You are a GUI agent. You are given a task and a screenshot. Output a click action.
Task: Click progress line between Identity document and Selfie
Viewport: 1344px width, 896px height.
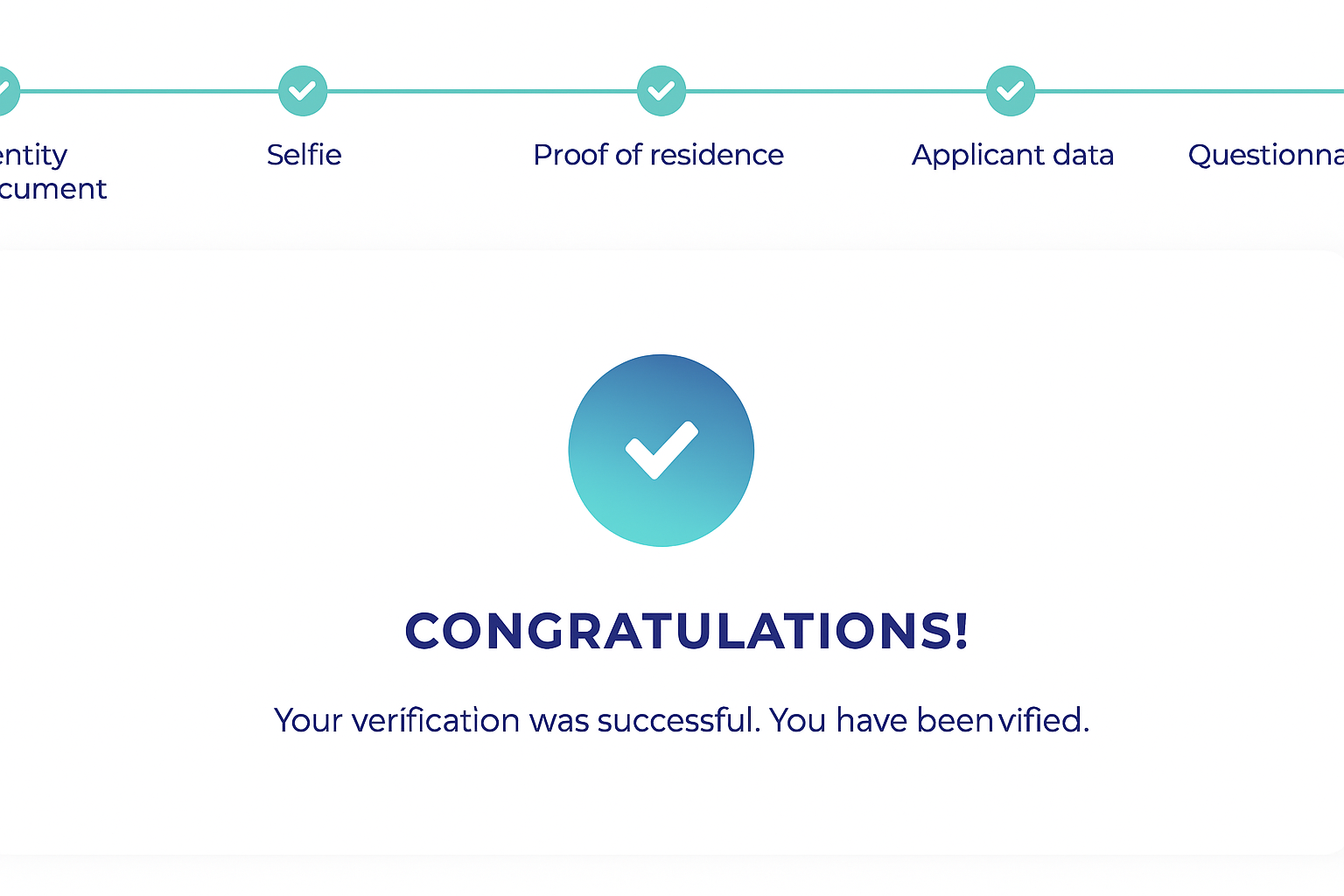(x=149, y=91)
